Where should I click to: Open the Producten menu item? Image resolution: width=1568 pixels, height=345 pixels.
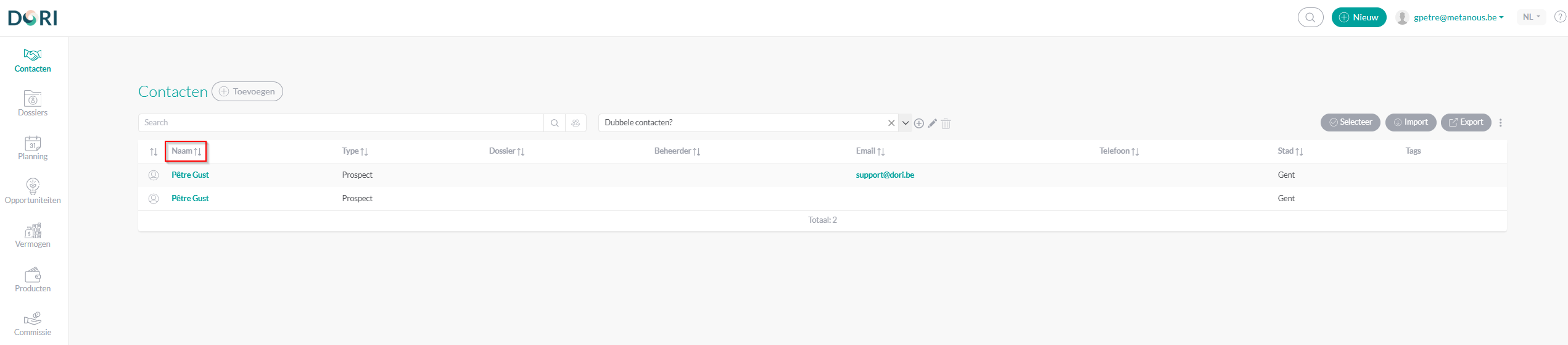tap(33, 280)
